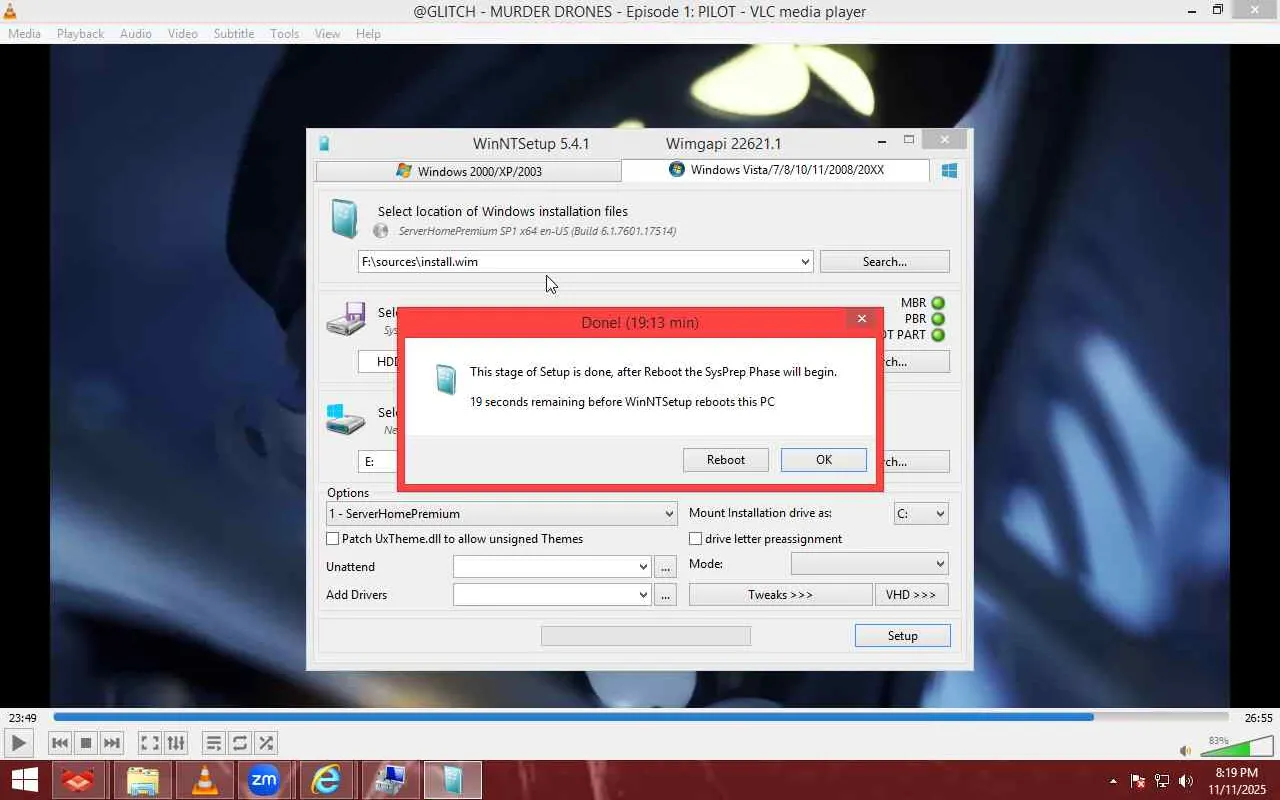Open the VHD >>> options
Viewport: 1280px width, 800px height.
coord(911,595)
